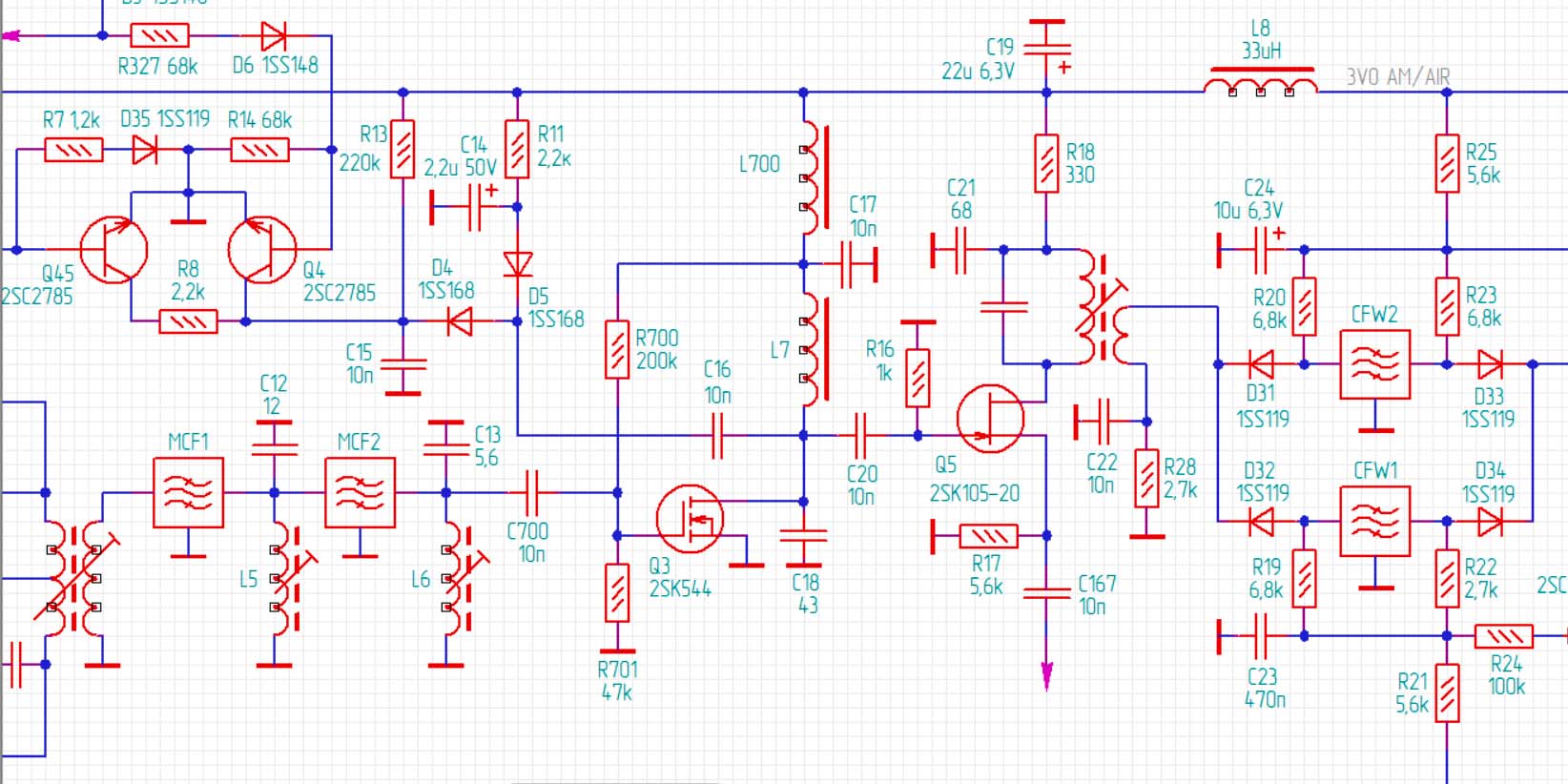Select the R700 200k resistor symbol
This screenshot has height=784, width=1568.
click(617, 350)
